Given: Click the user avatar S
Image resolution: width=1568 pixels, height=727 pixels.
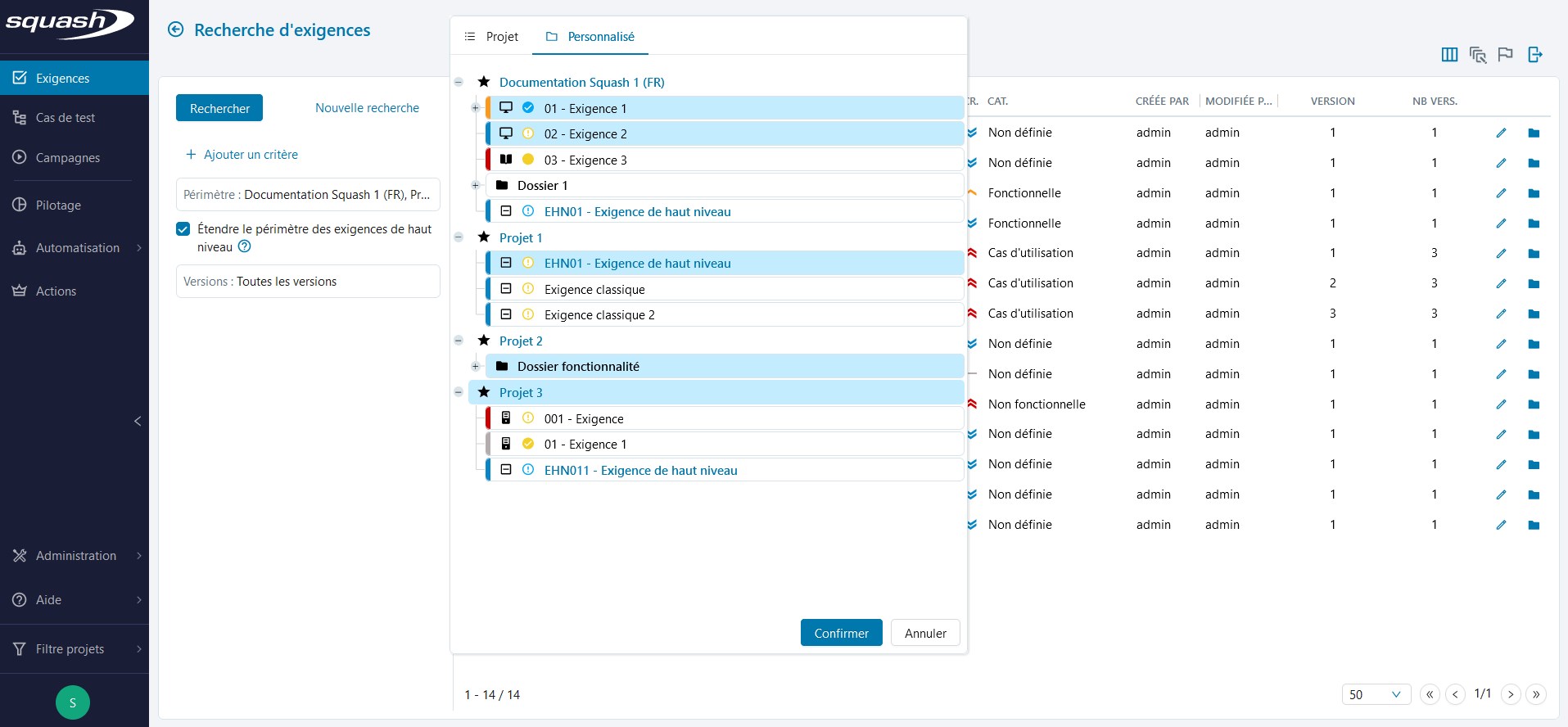Looking at the screenshot, I should [x=73, y=702].
